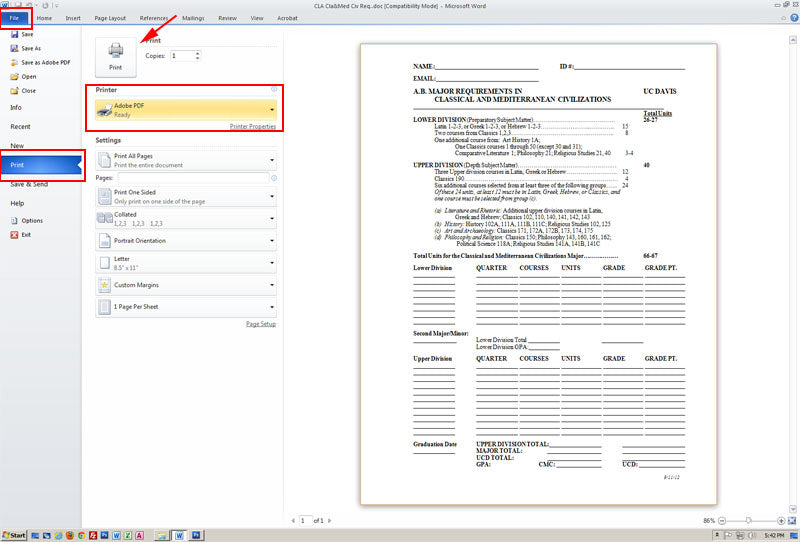Image resolution: width=800 pixels, height=542 pixels.
Task: Choose Save as Adobe PDF
Action: tap(39, 62)
